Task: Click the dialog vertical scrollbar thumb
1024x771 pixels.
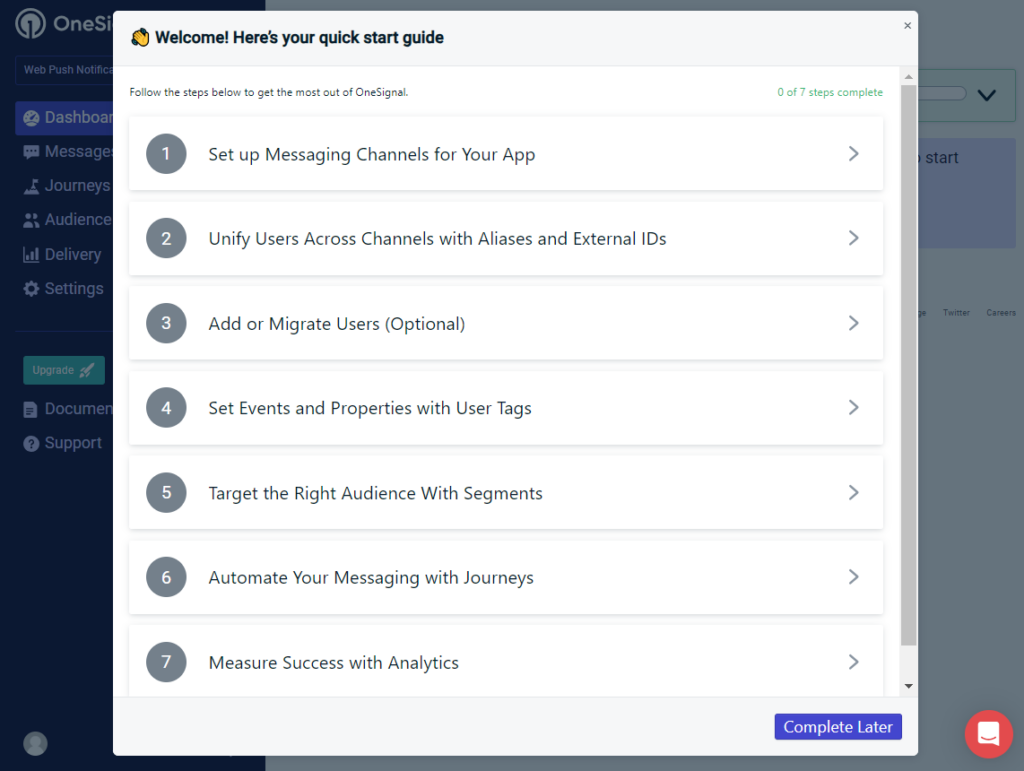Action: pyautogui.click(x=908, y=366)
